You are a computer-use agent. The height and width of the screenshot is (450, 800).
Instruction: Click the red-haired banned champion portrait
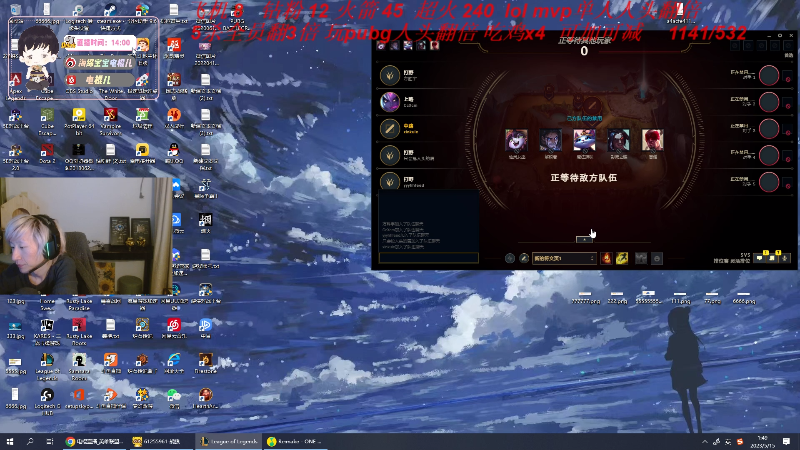653,140
